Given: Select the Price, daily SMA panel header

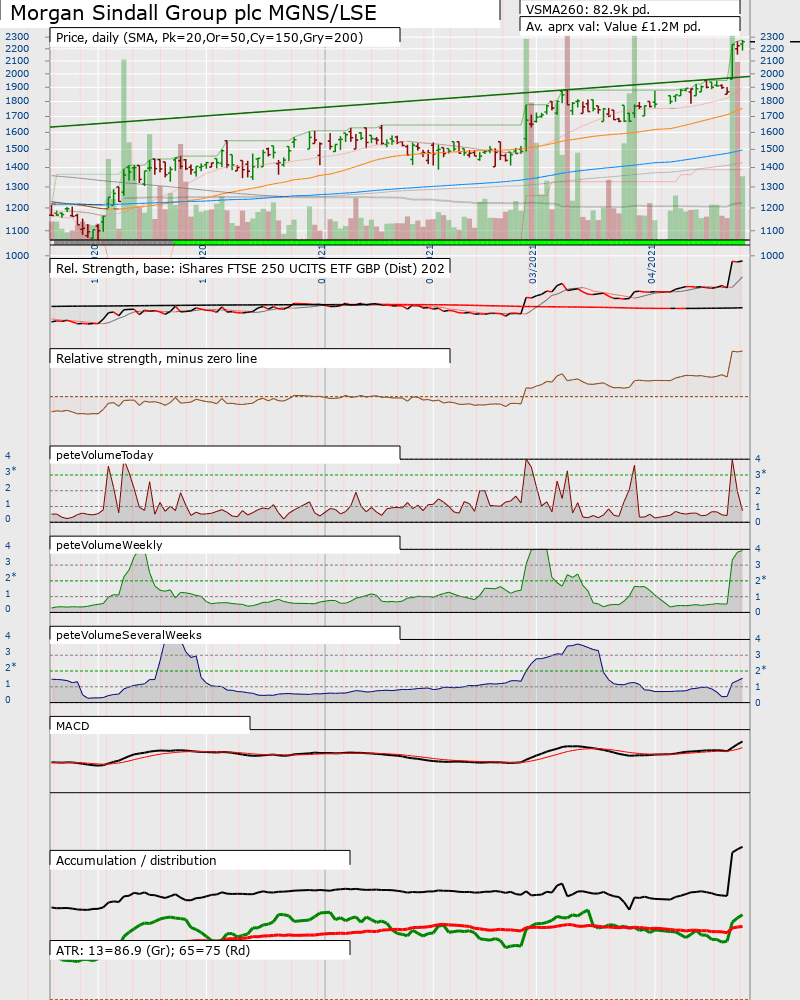Looking at the screenshot, I should click(209, 38).
